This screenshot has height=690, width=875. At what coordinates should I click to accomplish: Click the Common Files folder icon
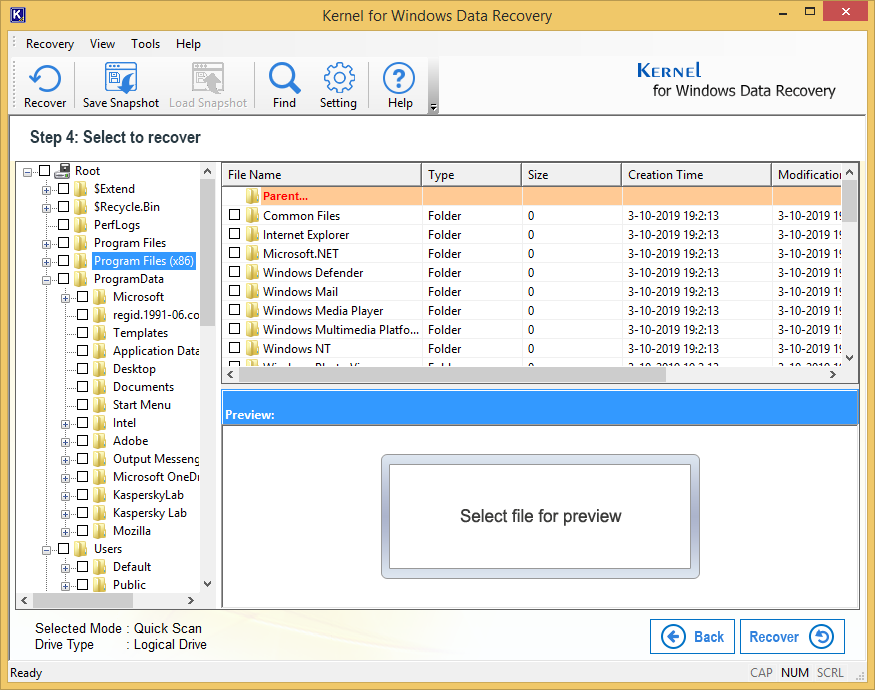pos(253,215)
